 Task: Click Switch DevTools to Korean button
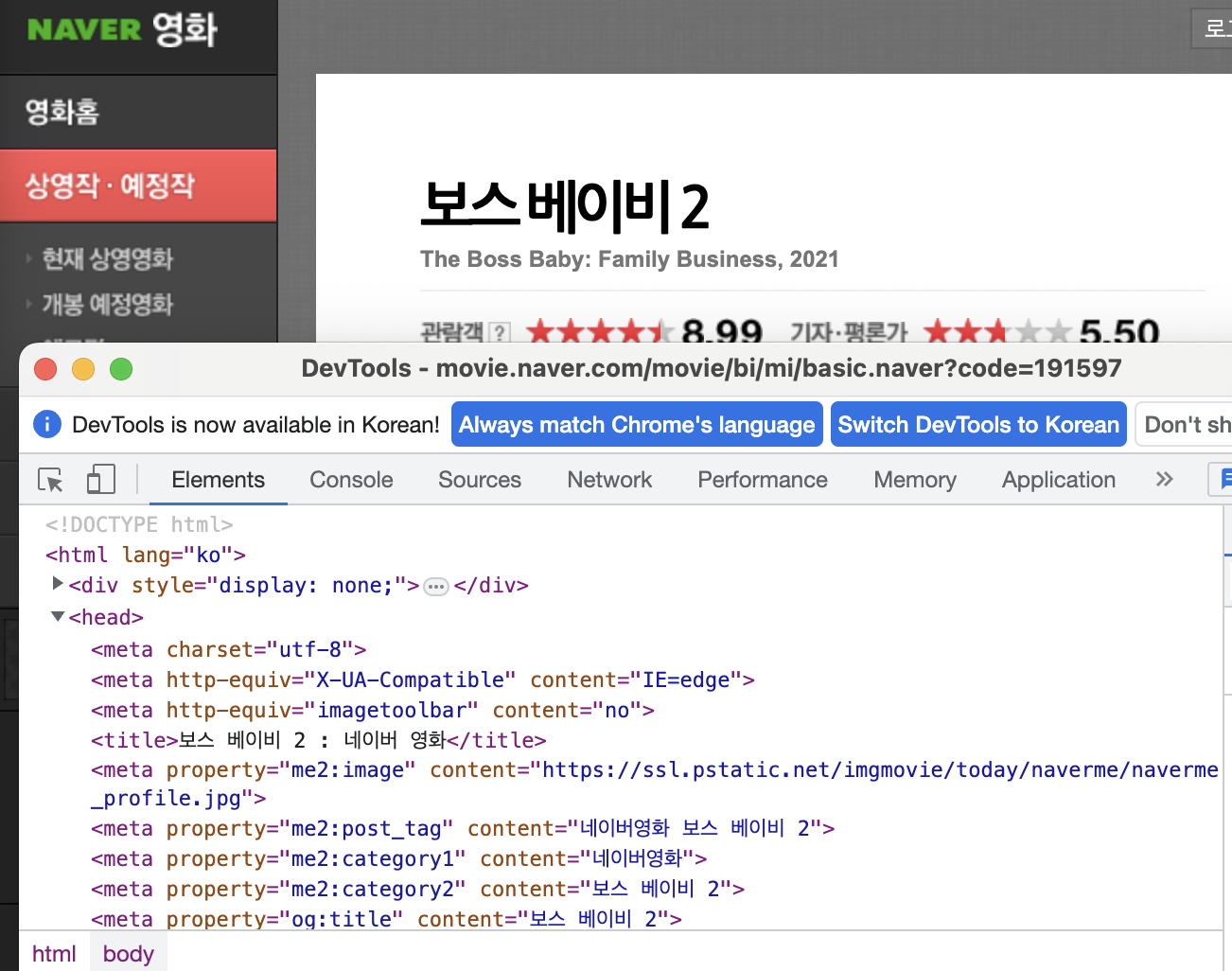coord(978,424)
